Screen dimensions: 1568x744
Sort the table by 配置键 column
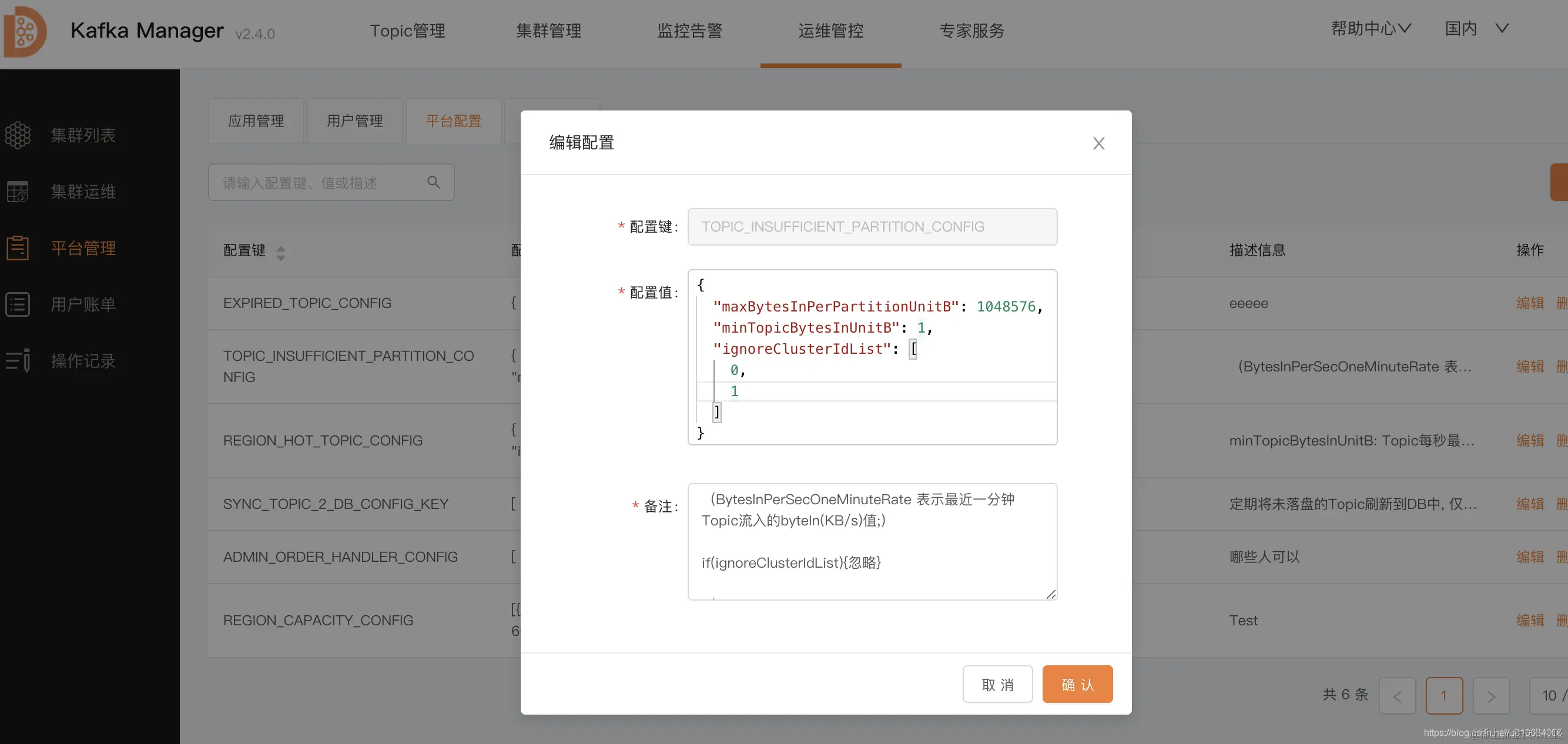click(280, 253)
